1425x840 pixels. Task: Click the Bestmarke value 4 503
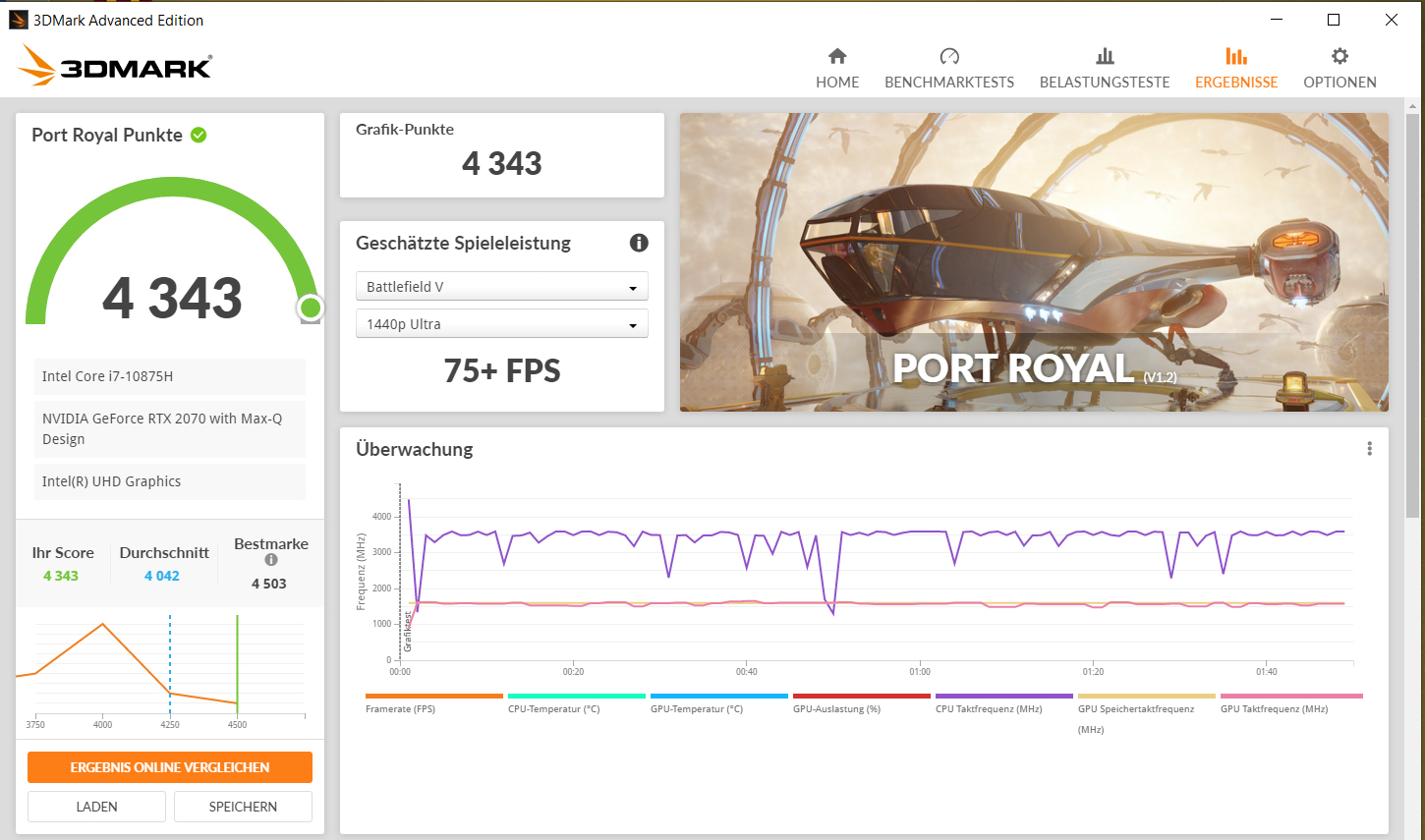click(x=269, y=584)
